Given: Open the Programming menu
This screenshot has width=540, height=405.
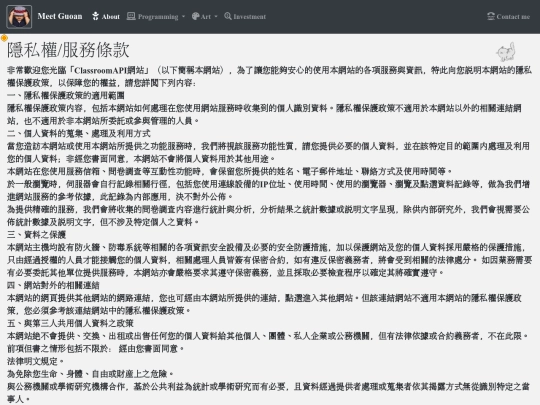Looking at the screenshot, I should (x=158, y=17).
